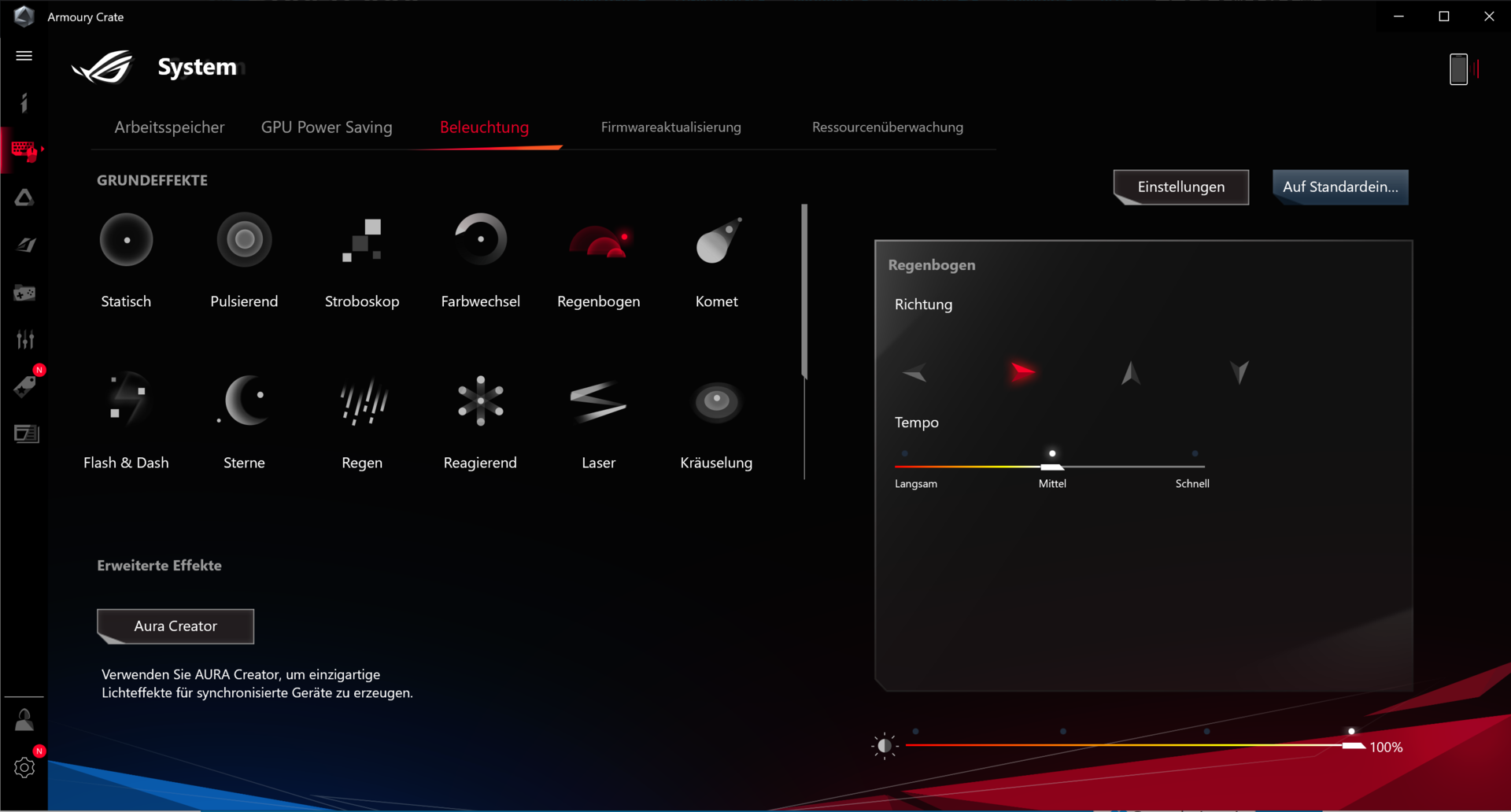Open scenario profiles sliders icon in sidebar
The height and width of the screenshot is (812, 1511).
24,340
